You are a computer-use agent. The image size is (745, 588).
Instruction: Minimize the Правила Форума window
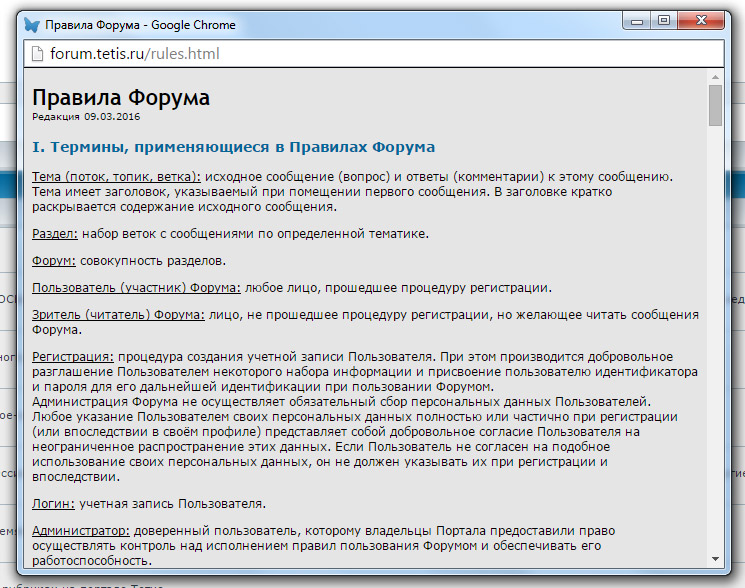point(637,21)
